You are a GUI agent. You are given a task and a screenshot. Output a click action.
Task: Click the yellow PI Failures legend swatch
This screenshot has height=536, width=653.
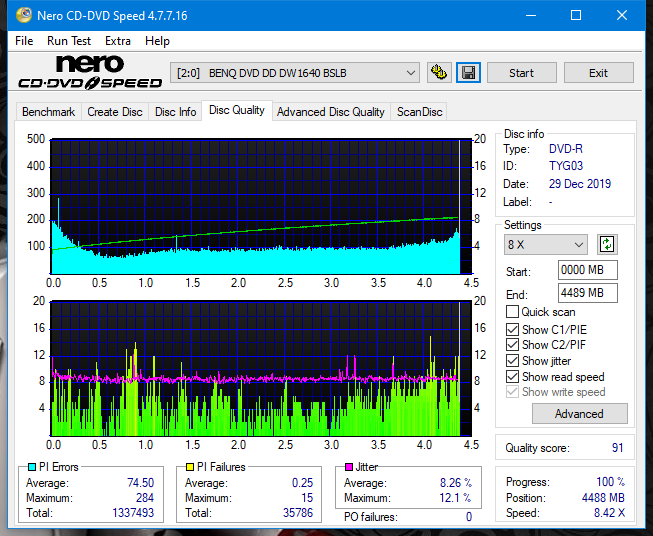(190, 467)
